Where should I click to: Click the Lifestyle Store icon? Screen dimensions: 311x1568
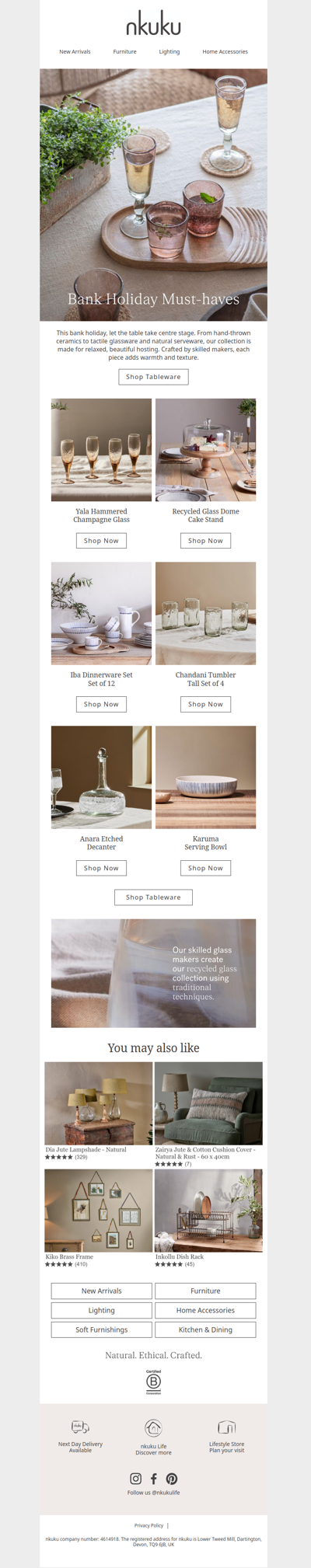point(226,1427)
